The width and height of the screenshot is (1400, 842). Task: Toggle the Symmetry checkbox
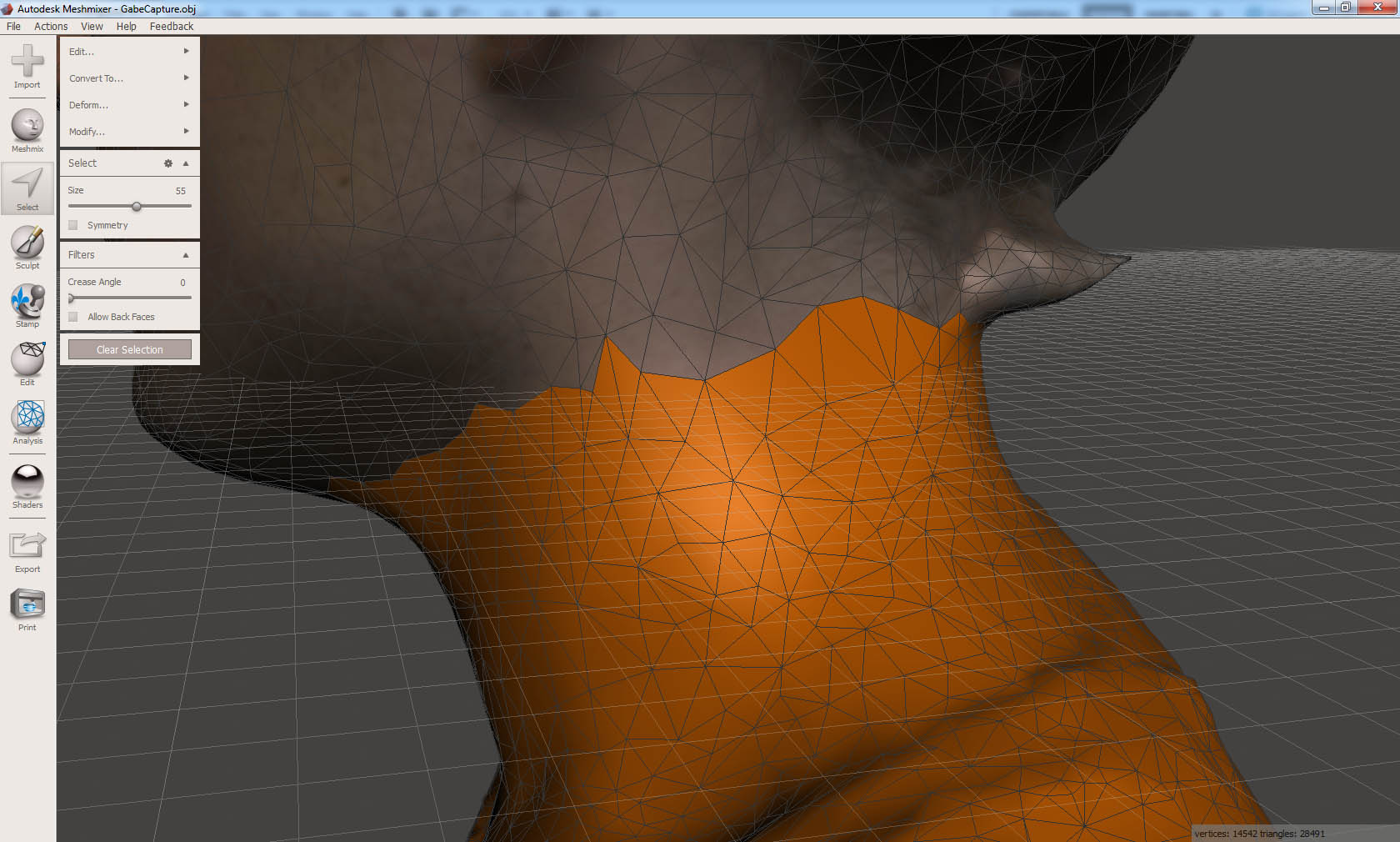coord(73,225)
